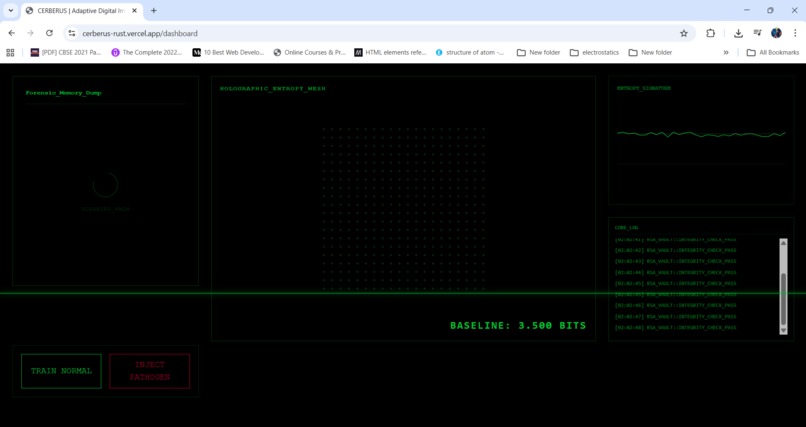This screenshot has height=427, width=806.
Task: Open Chrome three-dot menu
Action: (x=795, y=33)
